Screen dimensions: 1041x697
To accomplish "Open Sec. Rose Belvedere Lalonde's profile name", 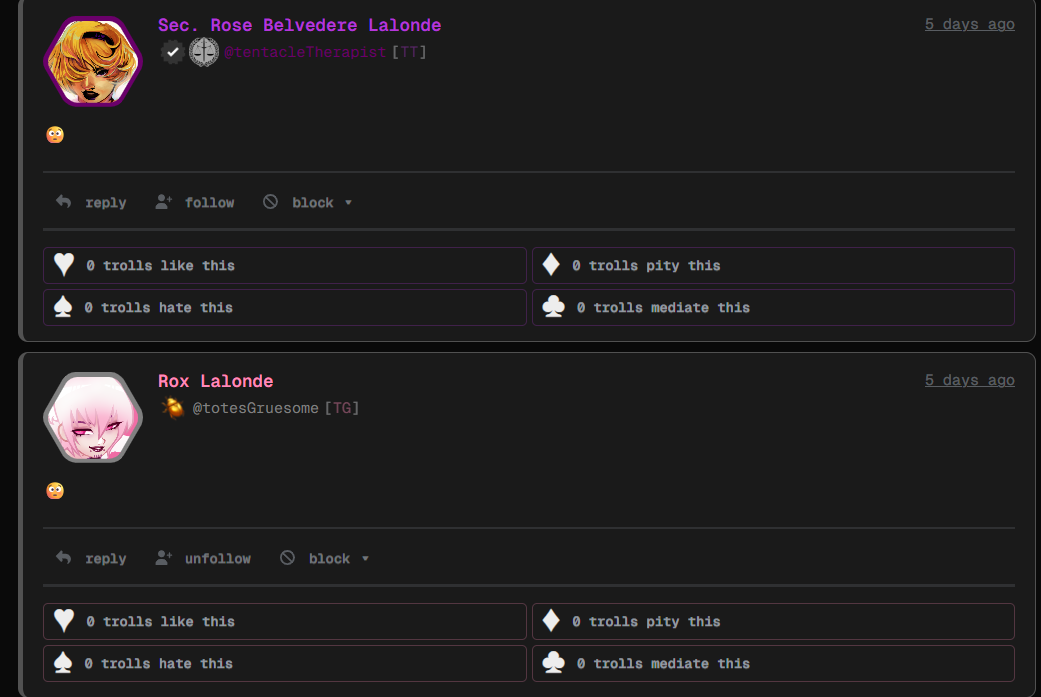I will point(299,25).
